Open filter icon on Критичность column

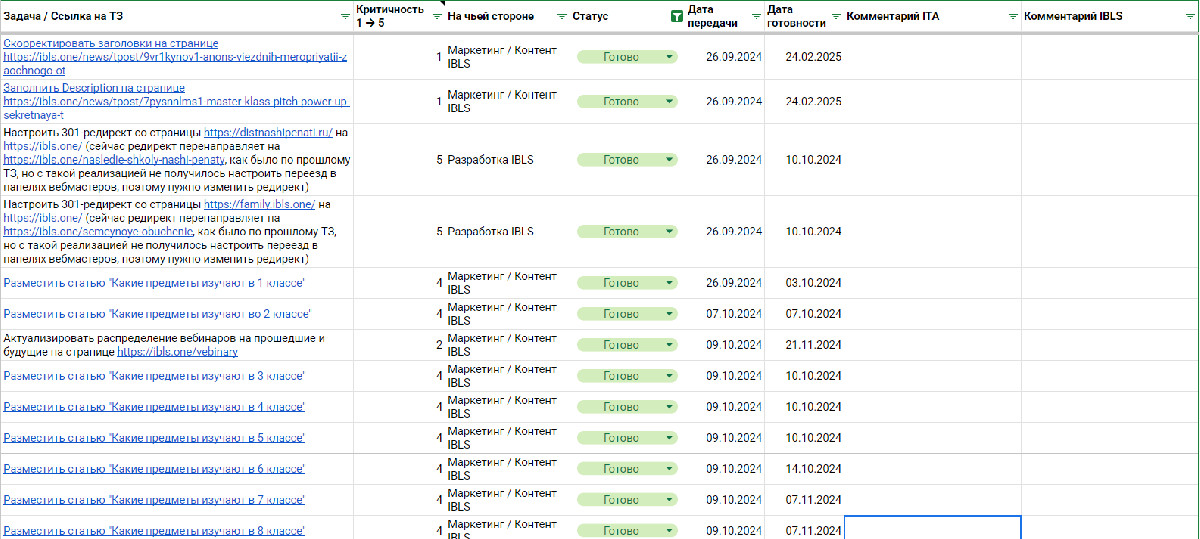click(436, 17)
